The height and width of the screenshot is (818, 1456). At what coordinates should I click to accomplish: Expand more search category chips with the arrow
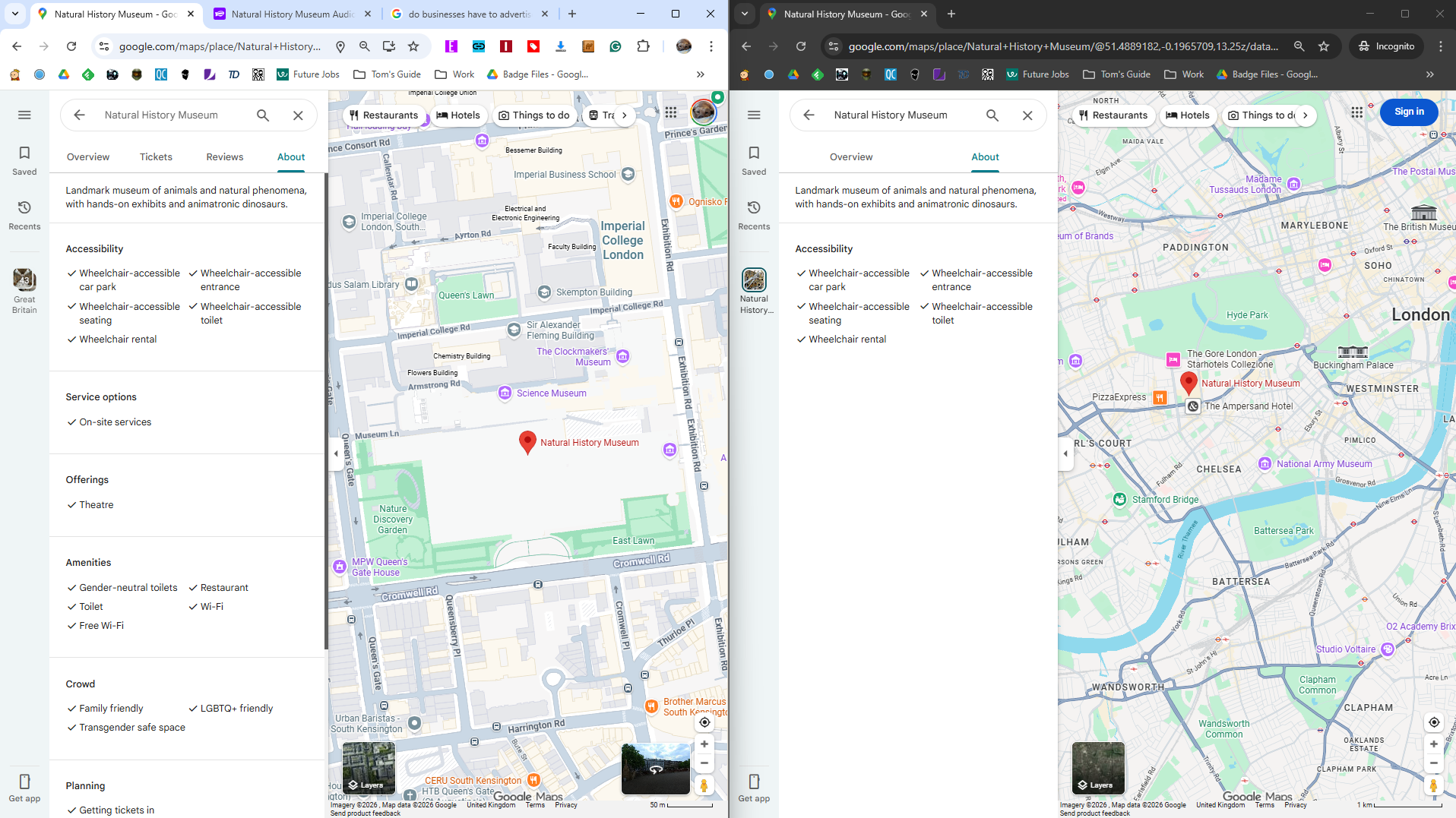tap(624, 115)
